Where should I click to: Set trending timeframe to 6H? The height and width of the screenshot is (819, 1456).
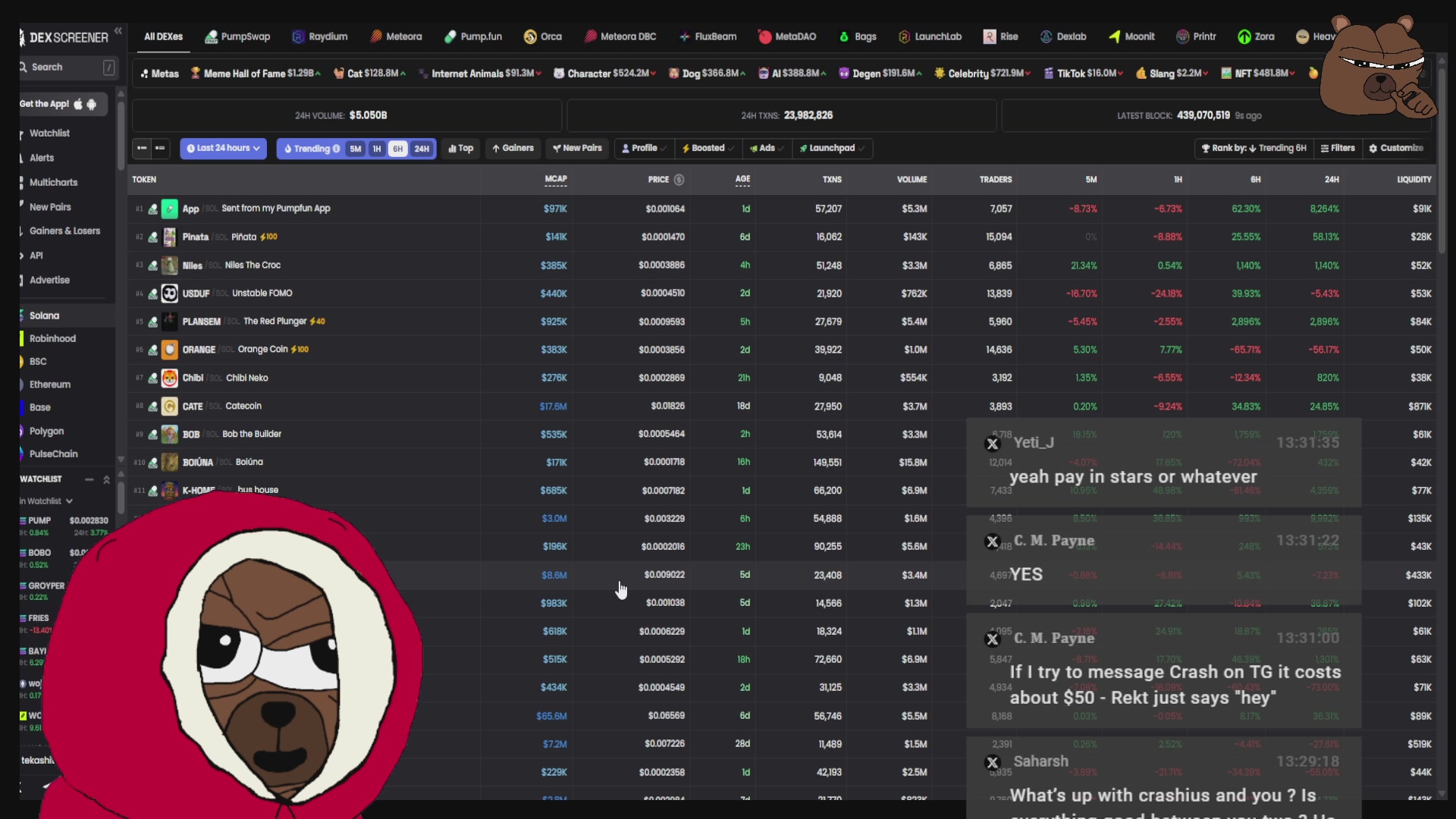397,149
